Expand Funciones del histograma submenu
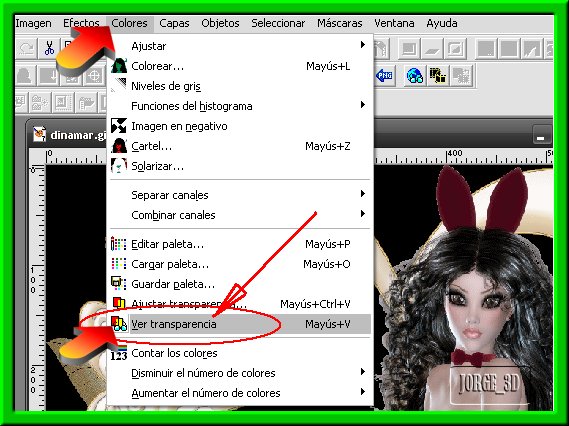The height and width of the screenshot is (426, 569). [240, 106]
